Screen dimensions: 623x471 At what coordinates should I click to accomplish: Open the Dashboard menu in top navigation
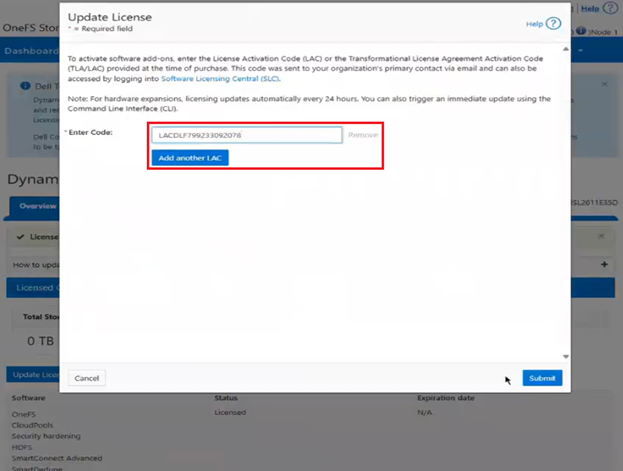tap(28, 50)
